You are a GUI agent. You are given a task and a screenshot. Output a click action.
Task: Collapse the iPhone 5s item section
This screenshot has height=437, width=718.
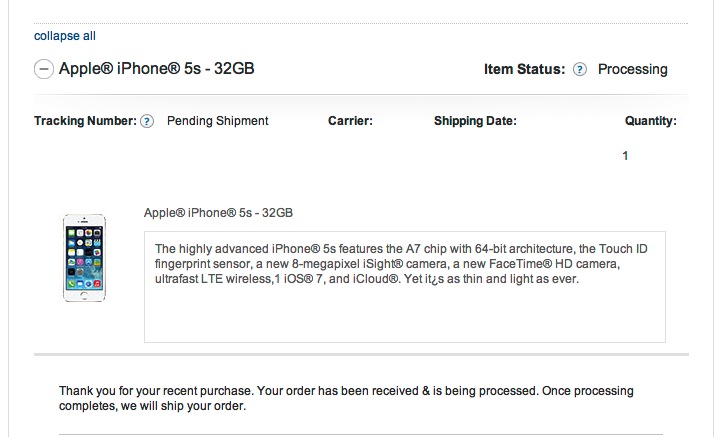(44, 69)
